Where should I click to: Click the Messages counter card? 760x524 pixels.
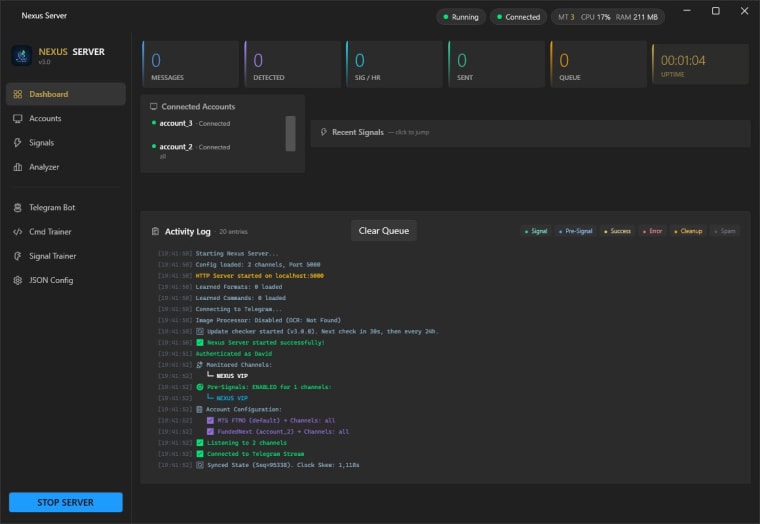pos(190,64)
